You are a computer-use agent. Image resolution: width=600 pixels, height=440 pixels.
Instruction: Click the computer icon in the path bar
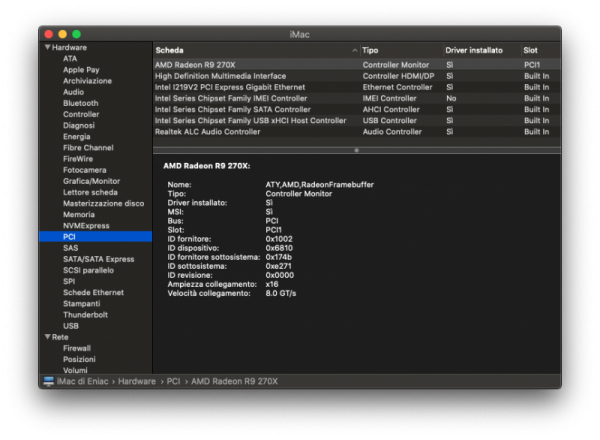pyautogui.click(x=49, y=382)
